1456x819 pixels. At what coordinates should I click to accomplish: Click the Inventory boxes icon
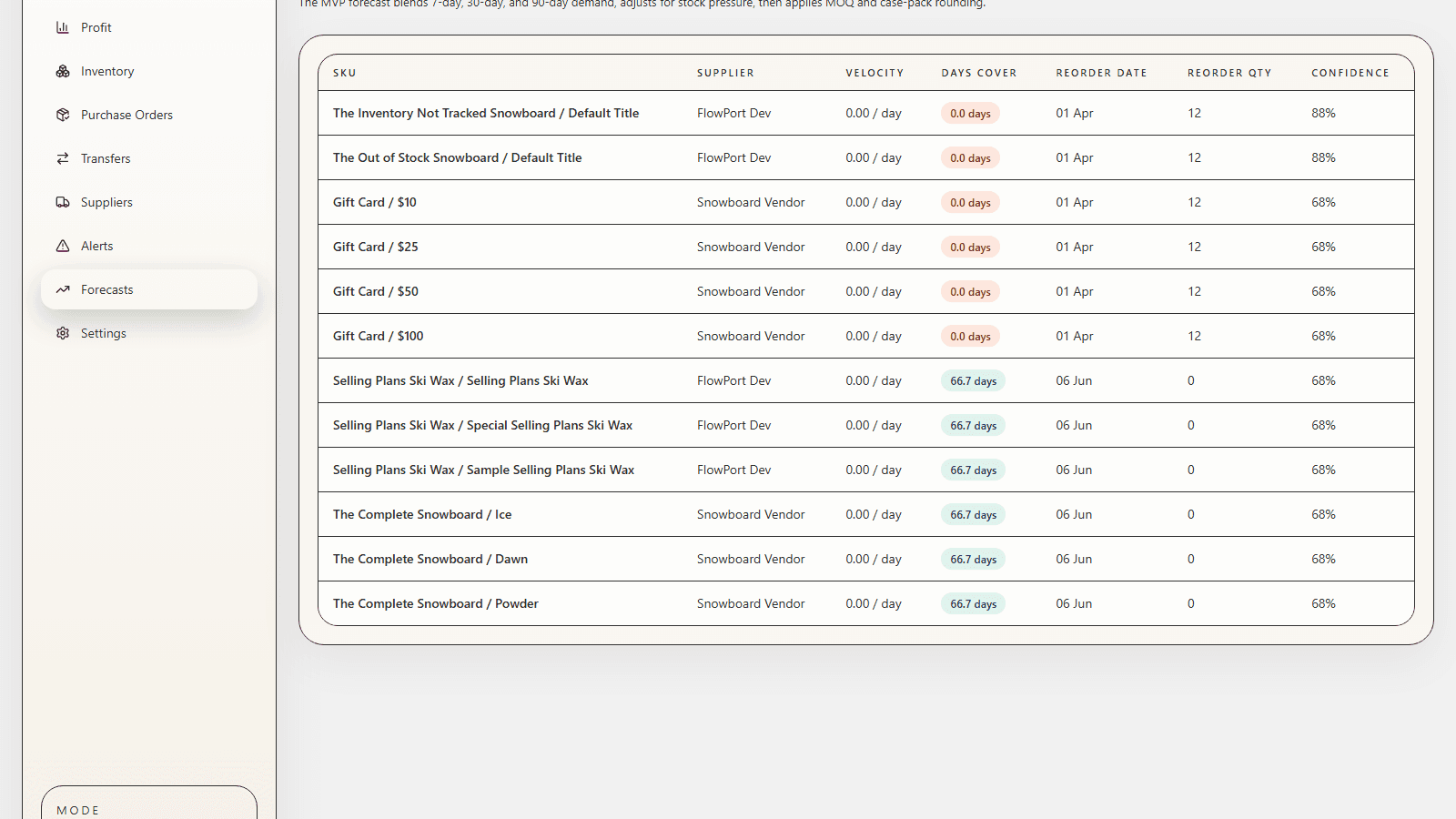63,71
